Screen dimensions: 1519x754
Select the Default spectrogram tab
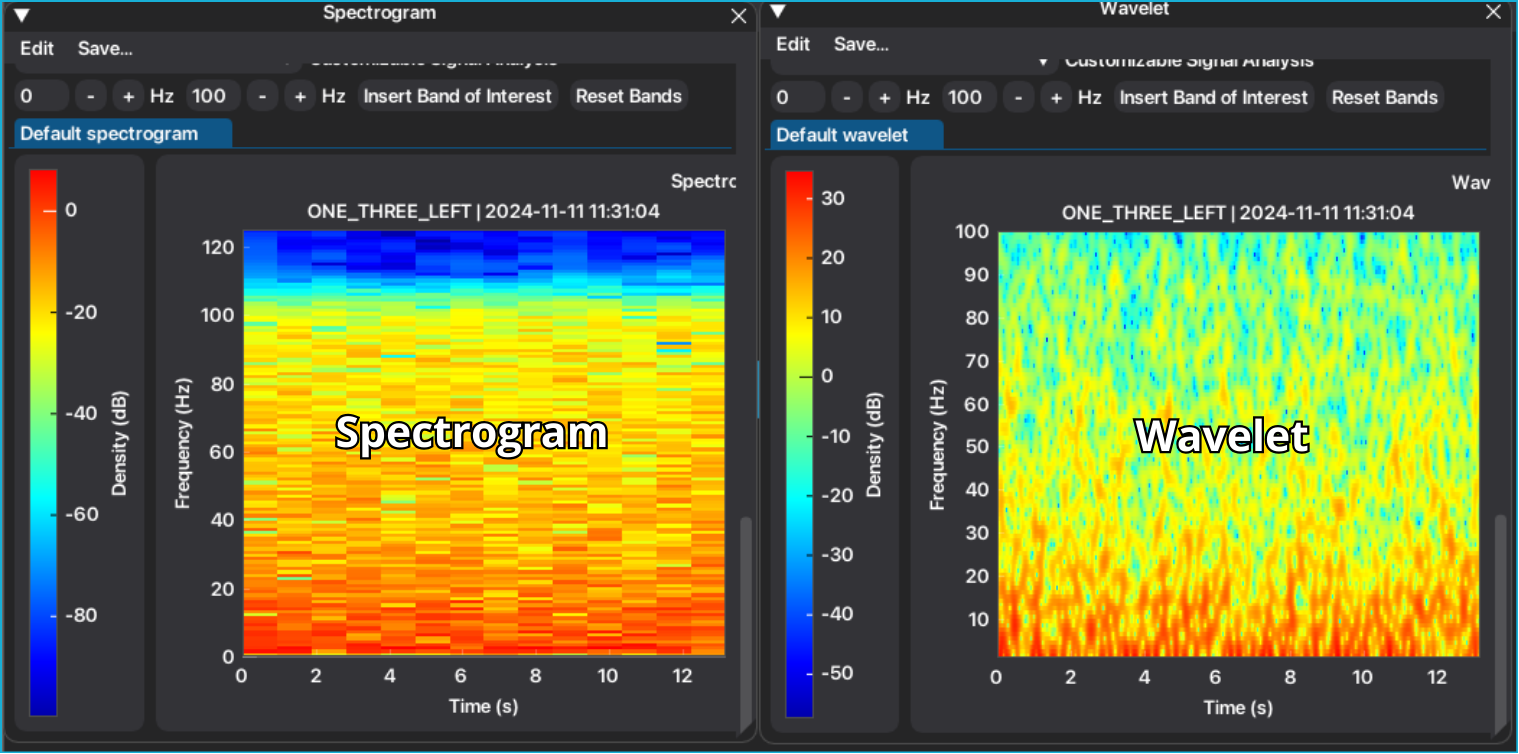123,134
